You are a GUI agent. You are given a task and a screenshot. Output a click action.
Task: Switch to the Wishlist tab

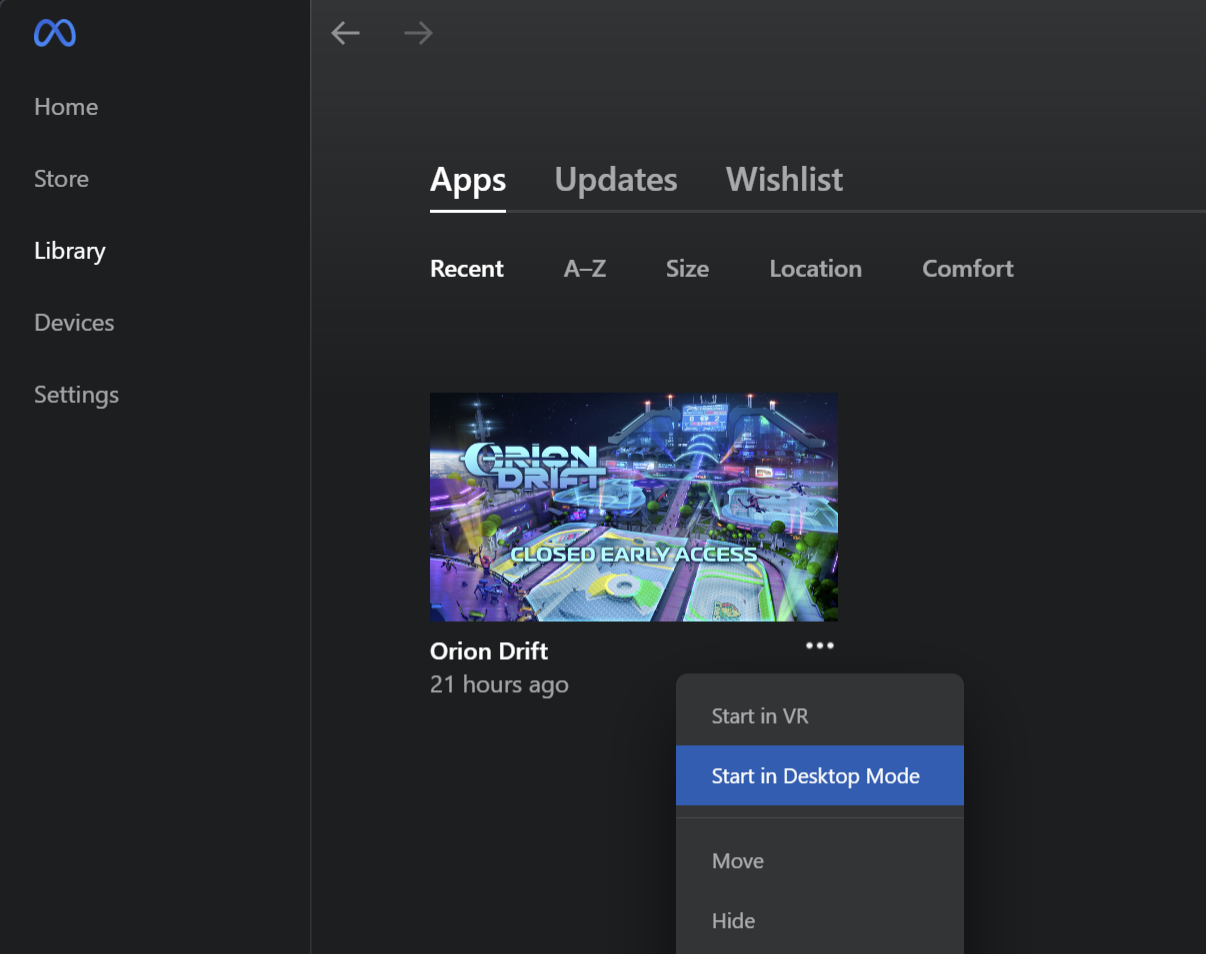pos(784,180)
